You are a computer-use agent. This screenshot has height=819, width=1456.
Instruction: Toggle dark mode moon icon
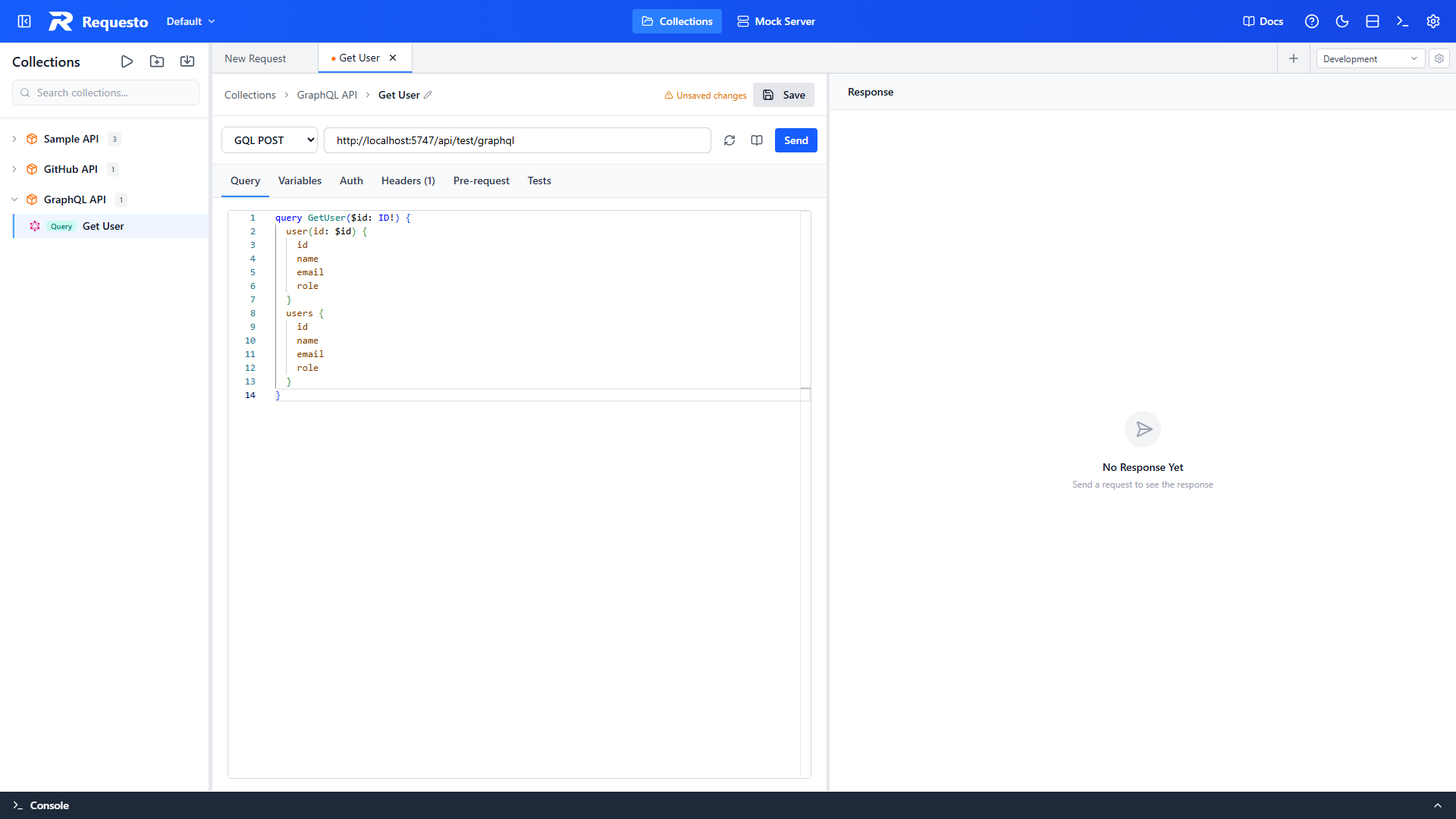[x=1342, y=21]
